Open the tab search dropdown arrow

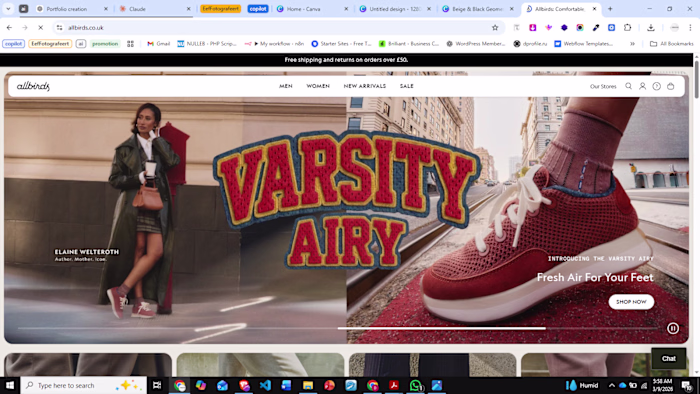click(8, 8)
